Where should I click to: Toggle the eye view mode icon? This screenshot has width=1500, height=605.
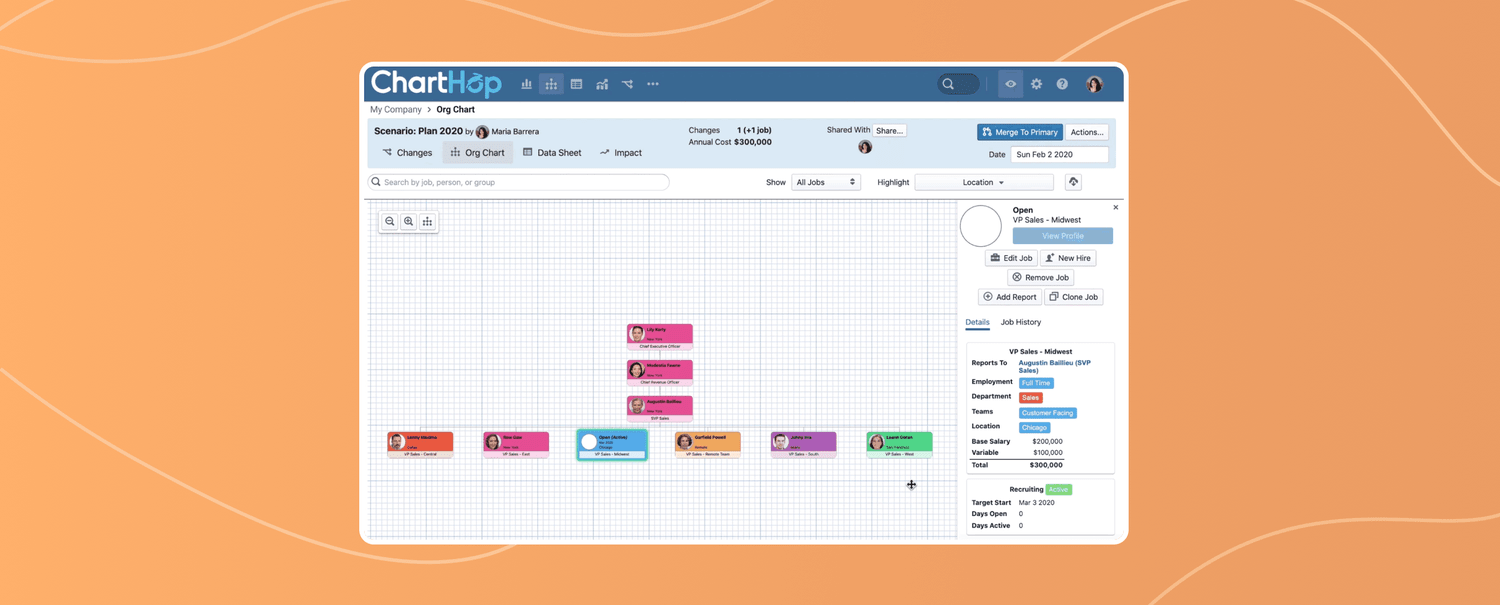pos(1010,85)
